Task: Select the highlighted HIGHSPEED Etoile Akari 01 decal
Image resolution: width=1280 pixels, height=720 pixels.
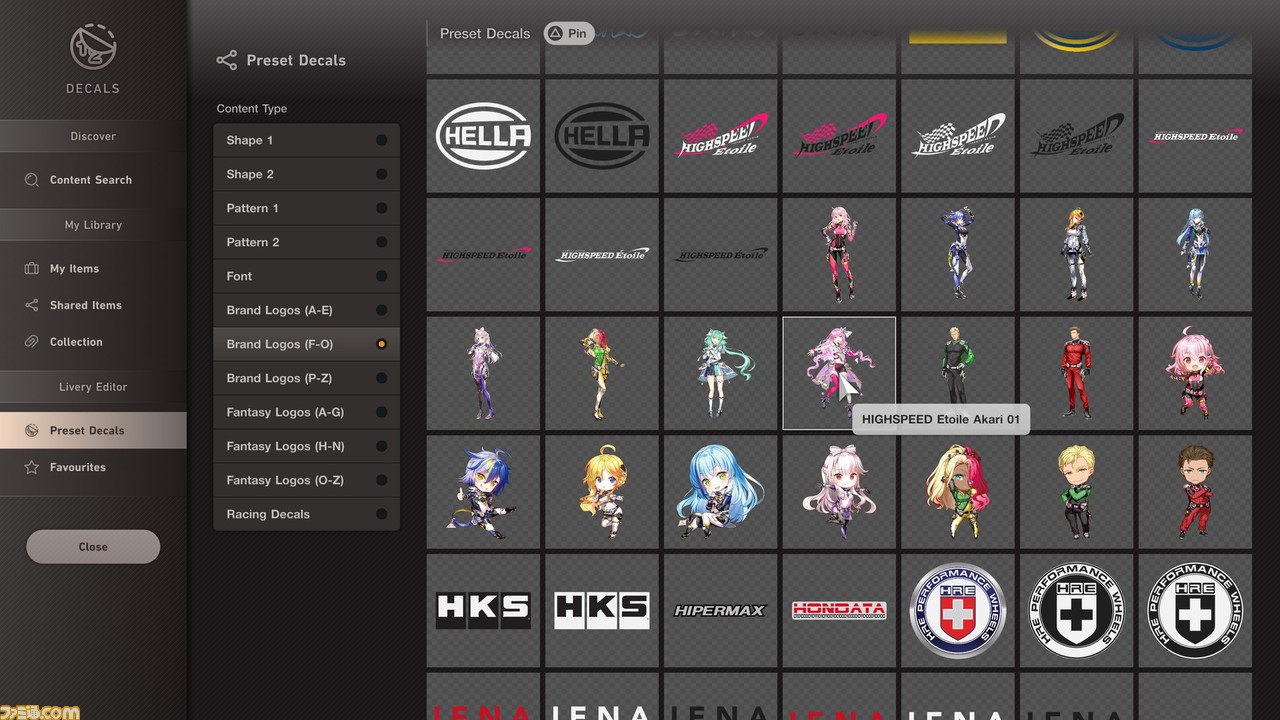Action: click(x=839, y=373)
